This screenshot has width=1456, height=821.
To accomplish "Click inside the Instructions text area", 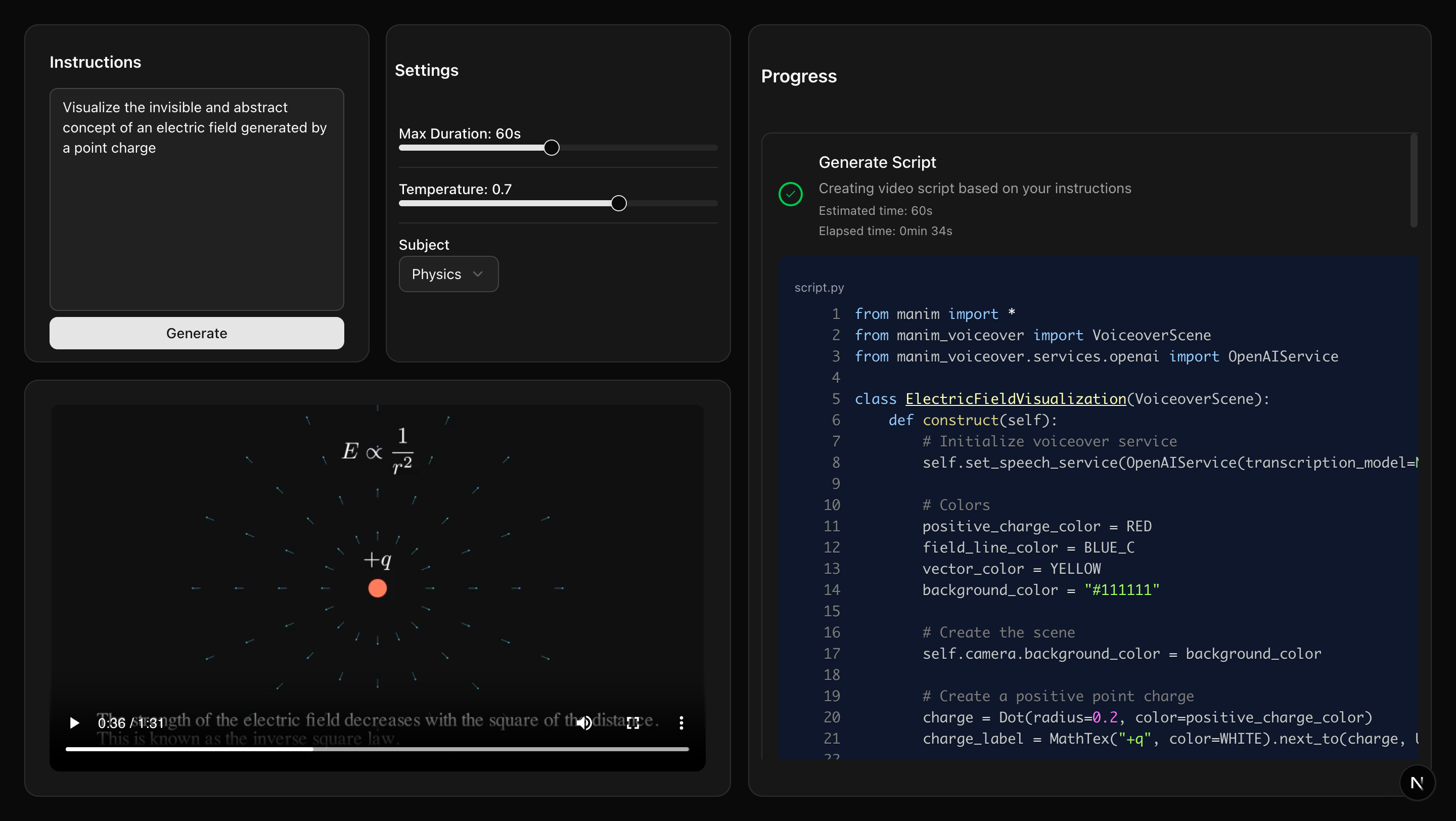I will 197,226.
